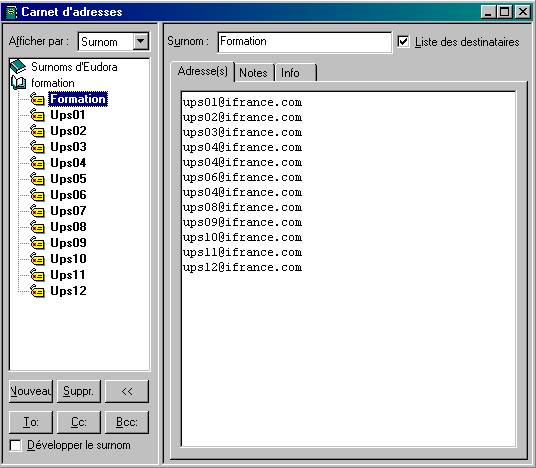Viewport: 536px width, 468px height.
Task: Open the Afficher par dropdown arrow
Action: 140,42
